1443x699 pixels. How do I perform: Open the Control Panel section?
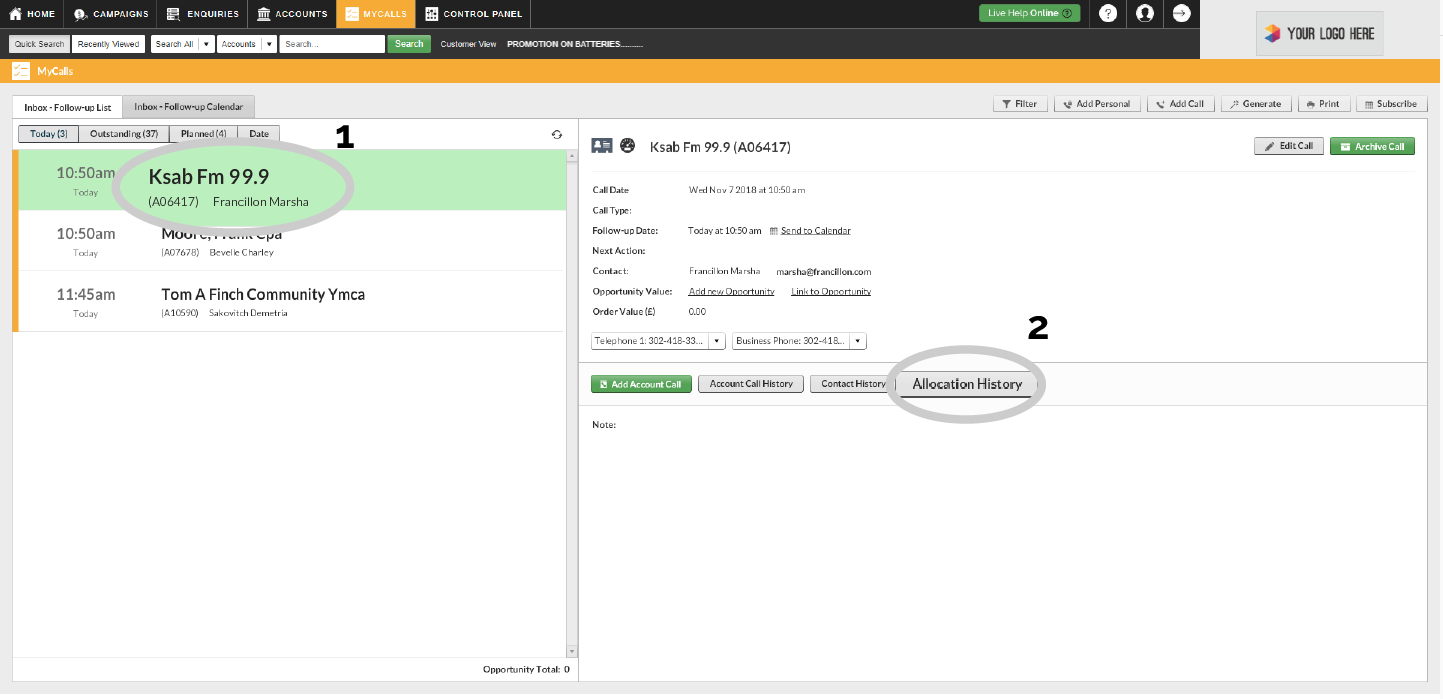coord(473,14)
